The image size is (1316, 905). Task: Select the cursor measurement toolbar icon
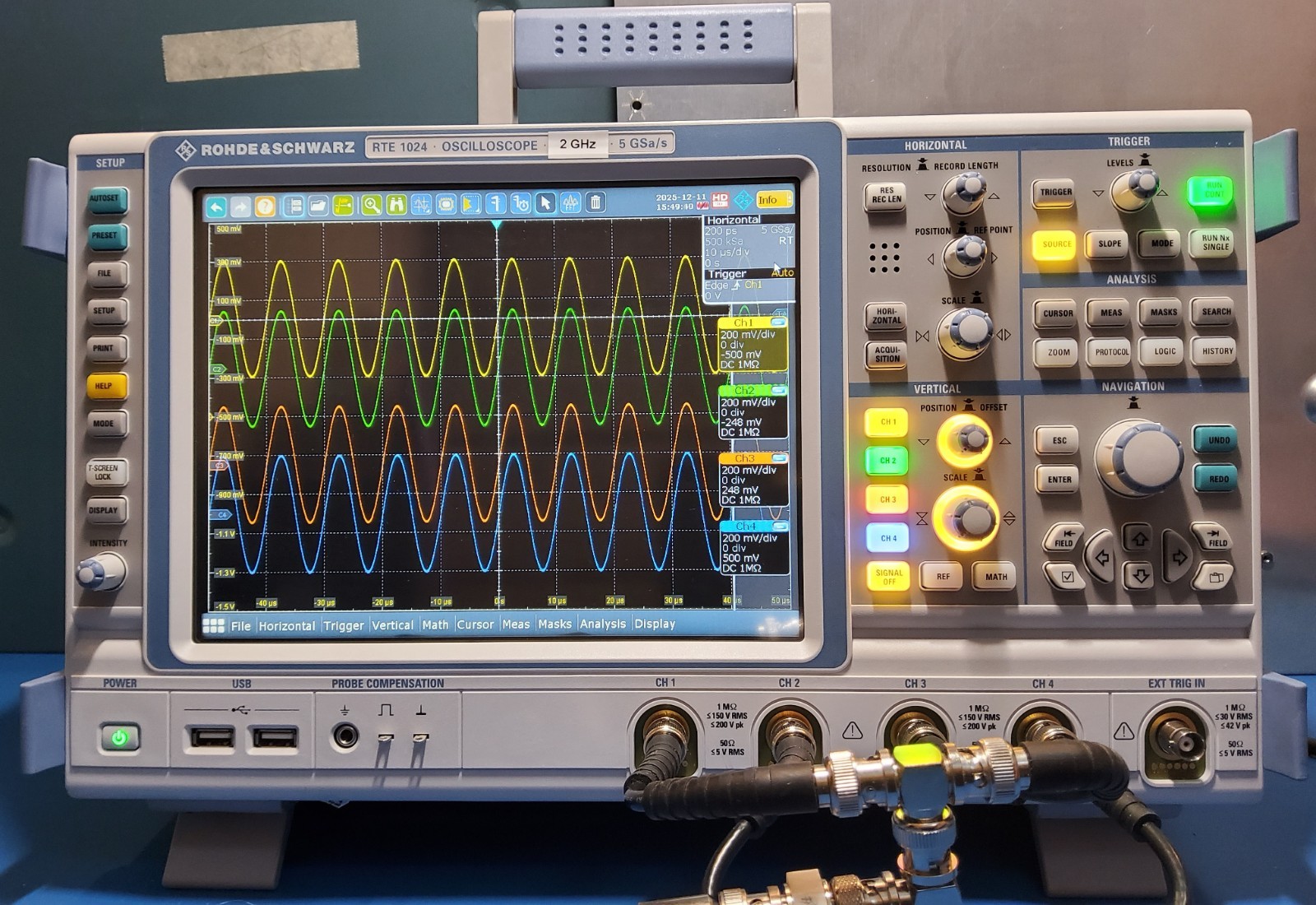pos(421,204)
